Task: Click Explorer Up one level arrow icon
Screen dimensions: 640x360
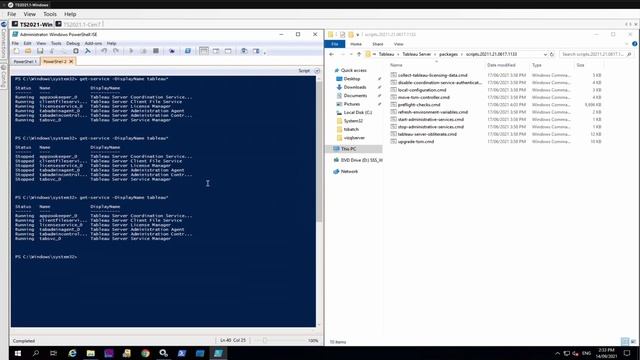Action: coord(359,54)
